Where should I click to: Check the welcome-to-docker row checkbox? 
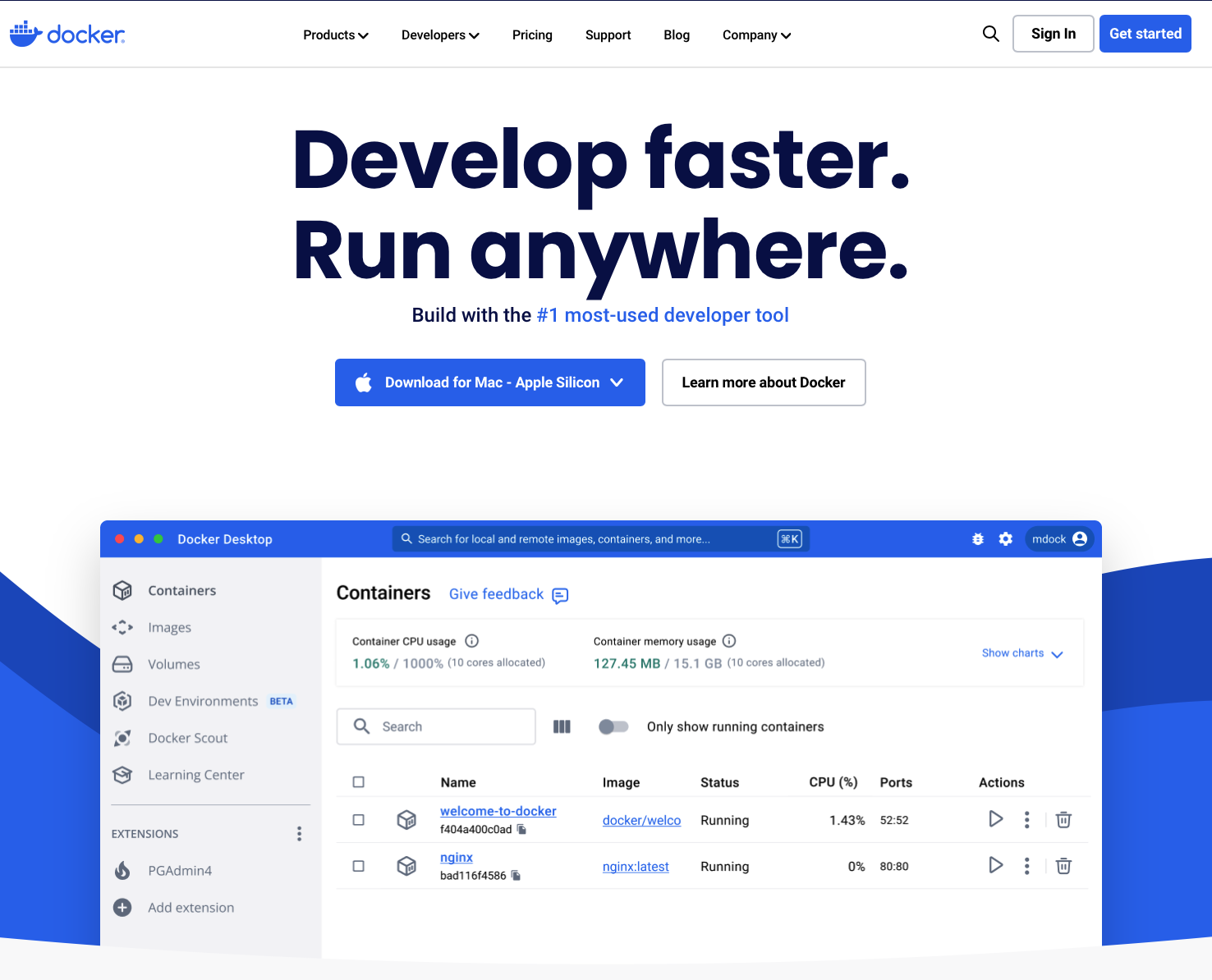click(x=359, y=820)
